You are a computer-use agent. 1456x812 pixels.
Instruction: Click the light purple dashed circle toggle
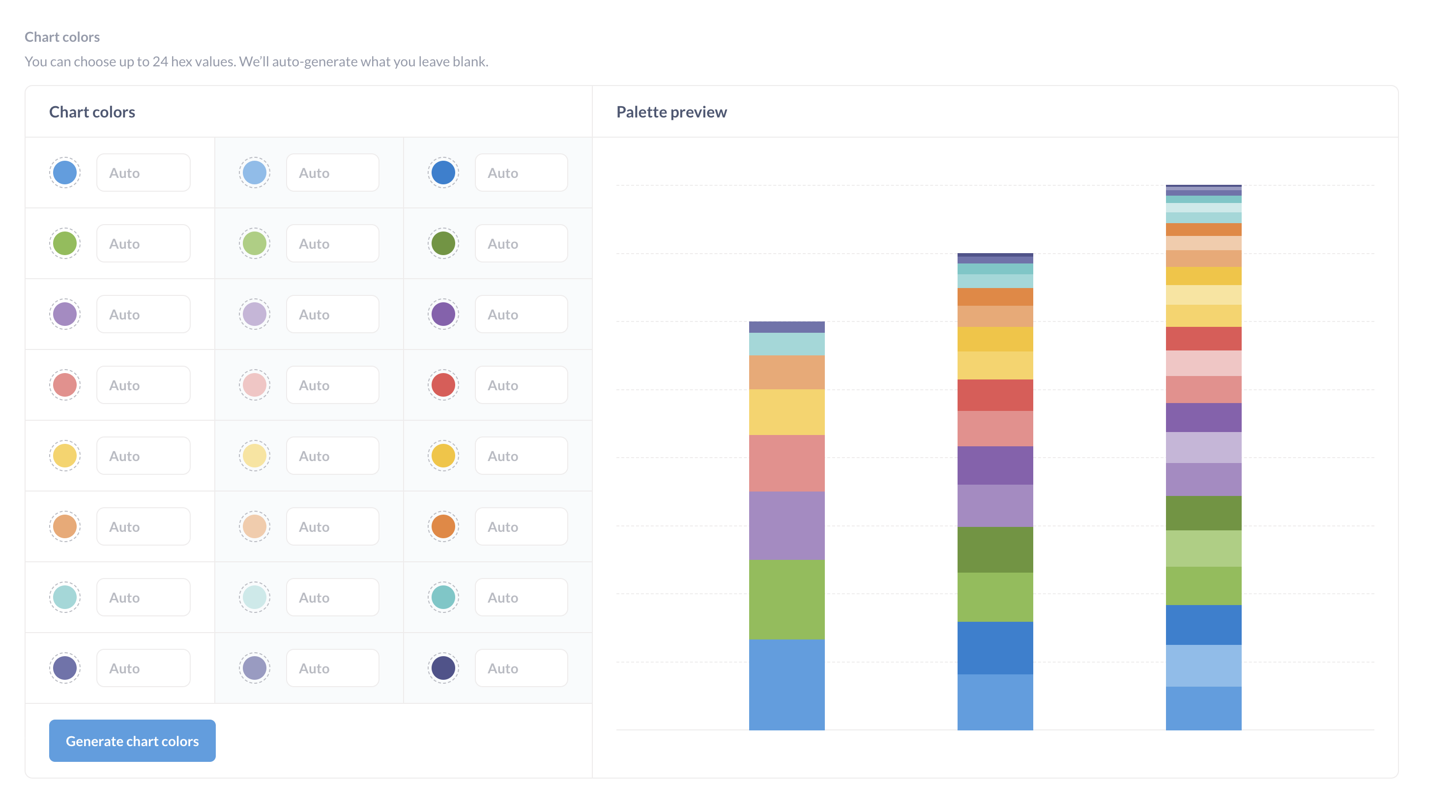254,314
